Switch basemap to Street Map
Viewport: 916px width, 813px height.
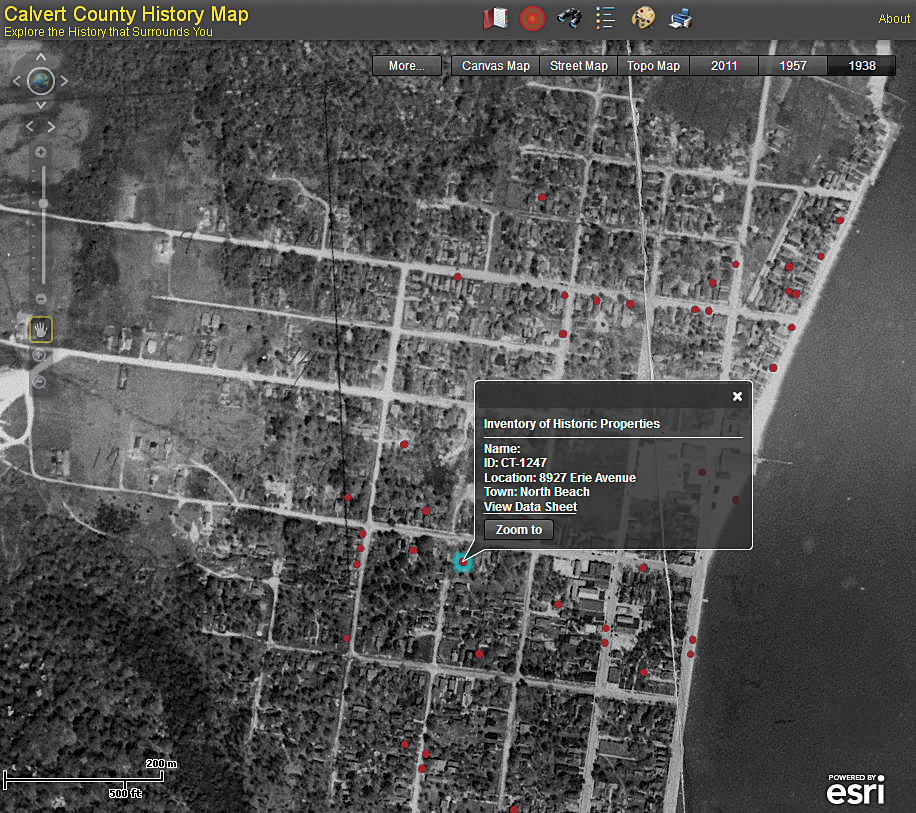coord(578,66)
